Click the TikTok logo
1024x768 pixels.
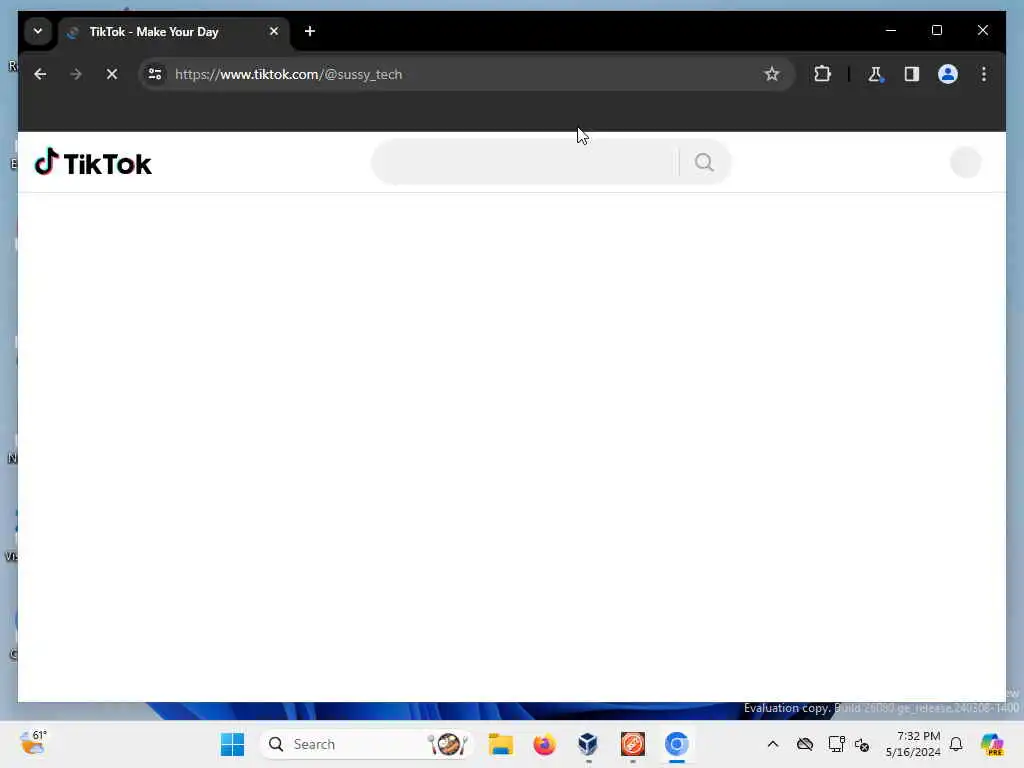(93, 163)
